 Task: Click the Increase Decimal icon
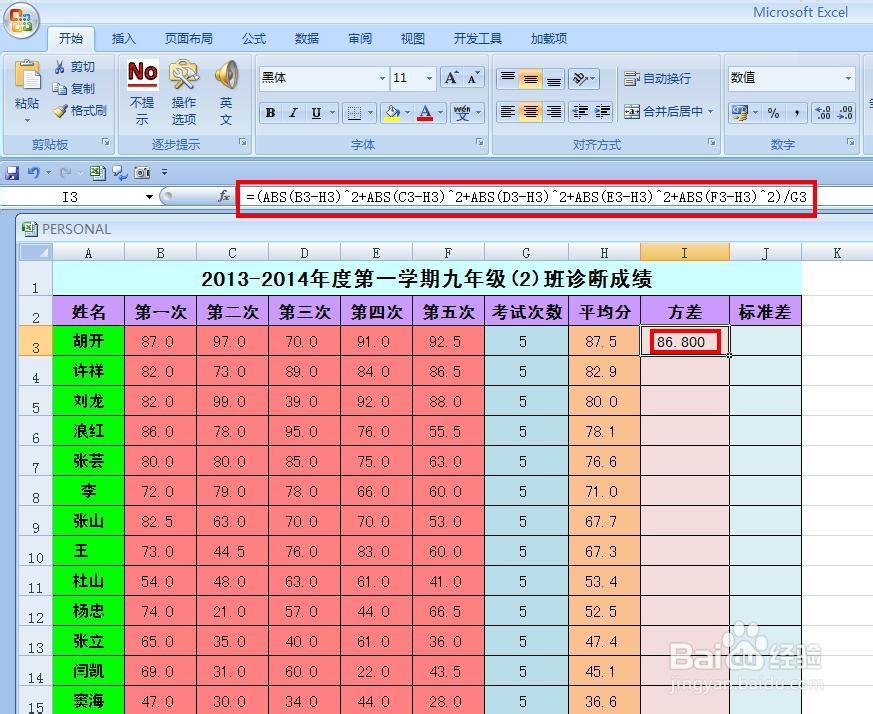pyautogui.click(x=823, y=112)
